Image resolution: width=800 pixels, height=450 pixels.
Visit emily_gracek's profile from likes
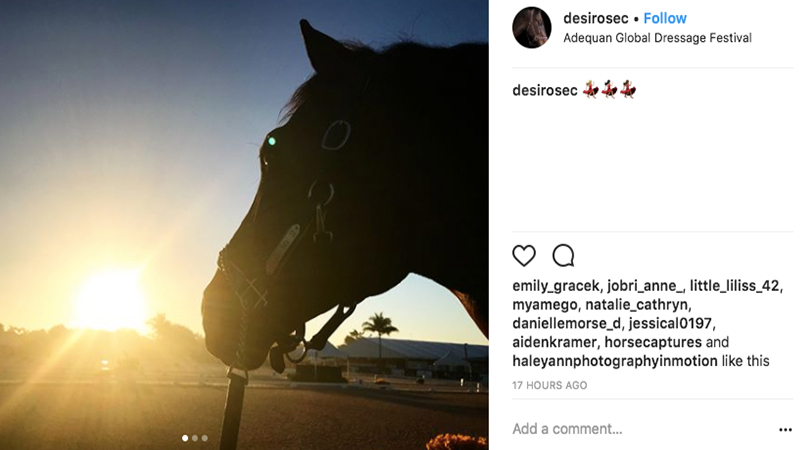coord(555,285)
